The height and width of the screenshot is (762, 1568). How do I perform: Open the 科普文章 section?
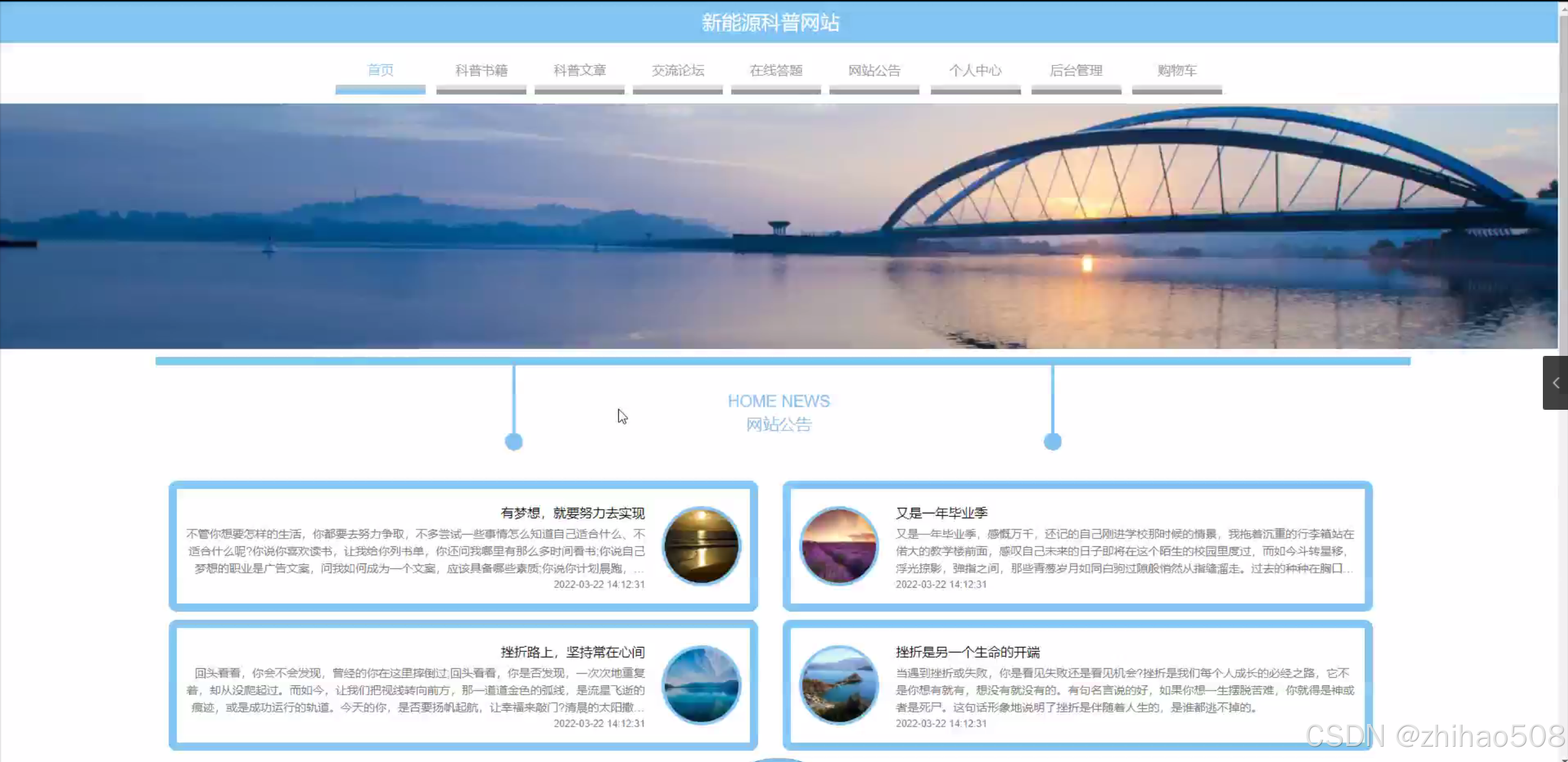coord(579,70)
